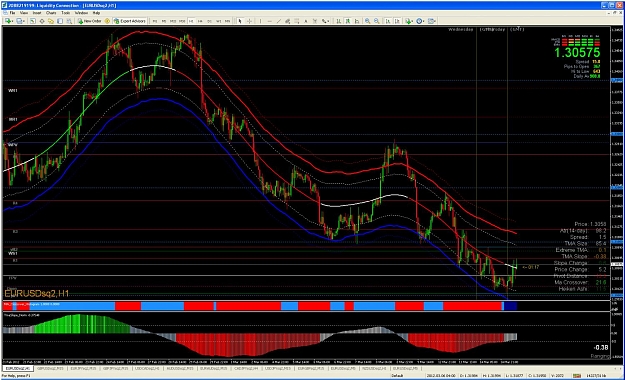Zoom in on the chart
The width and height of the screenshot is (625, 380).
[x=368, y=21]
